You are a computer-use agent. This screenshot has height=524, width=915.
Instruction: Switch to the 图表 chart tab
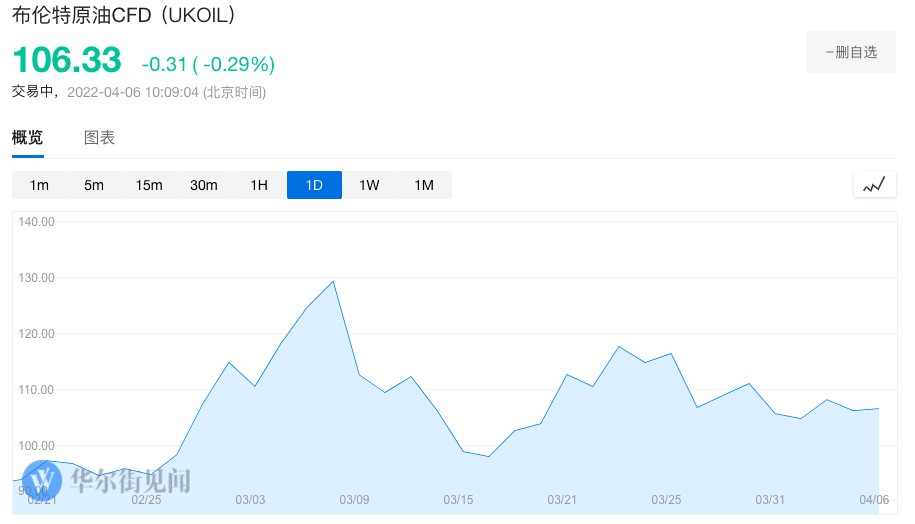pos(99,138)
